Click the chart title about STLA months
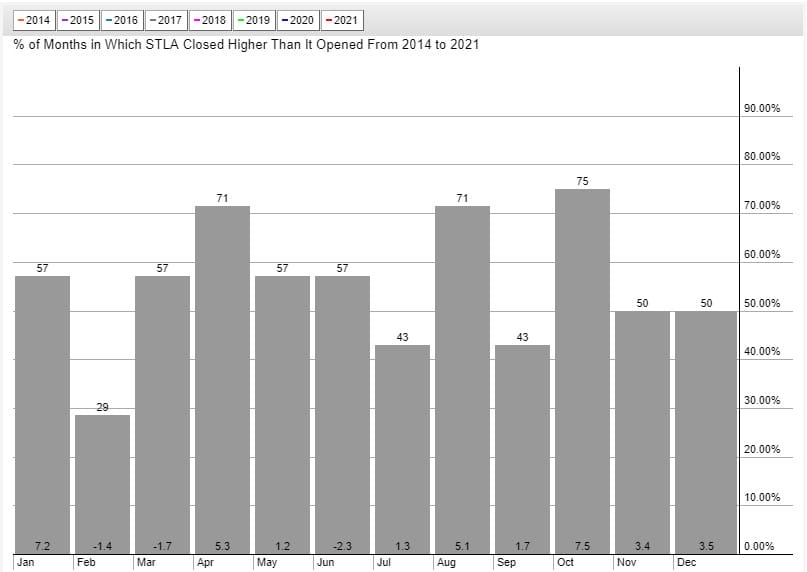The image size is (807, 572). (x=246, y=45)
